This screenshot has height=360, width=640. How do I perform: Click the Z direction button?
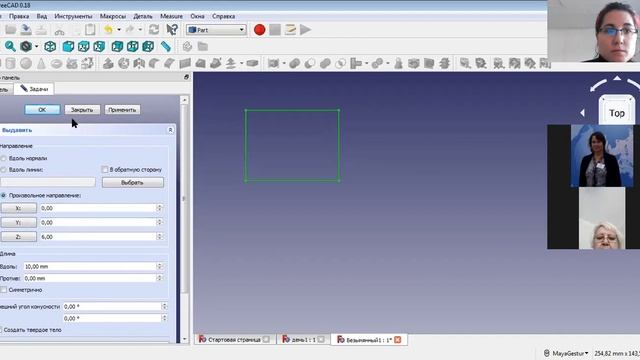[18, 237]
